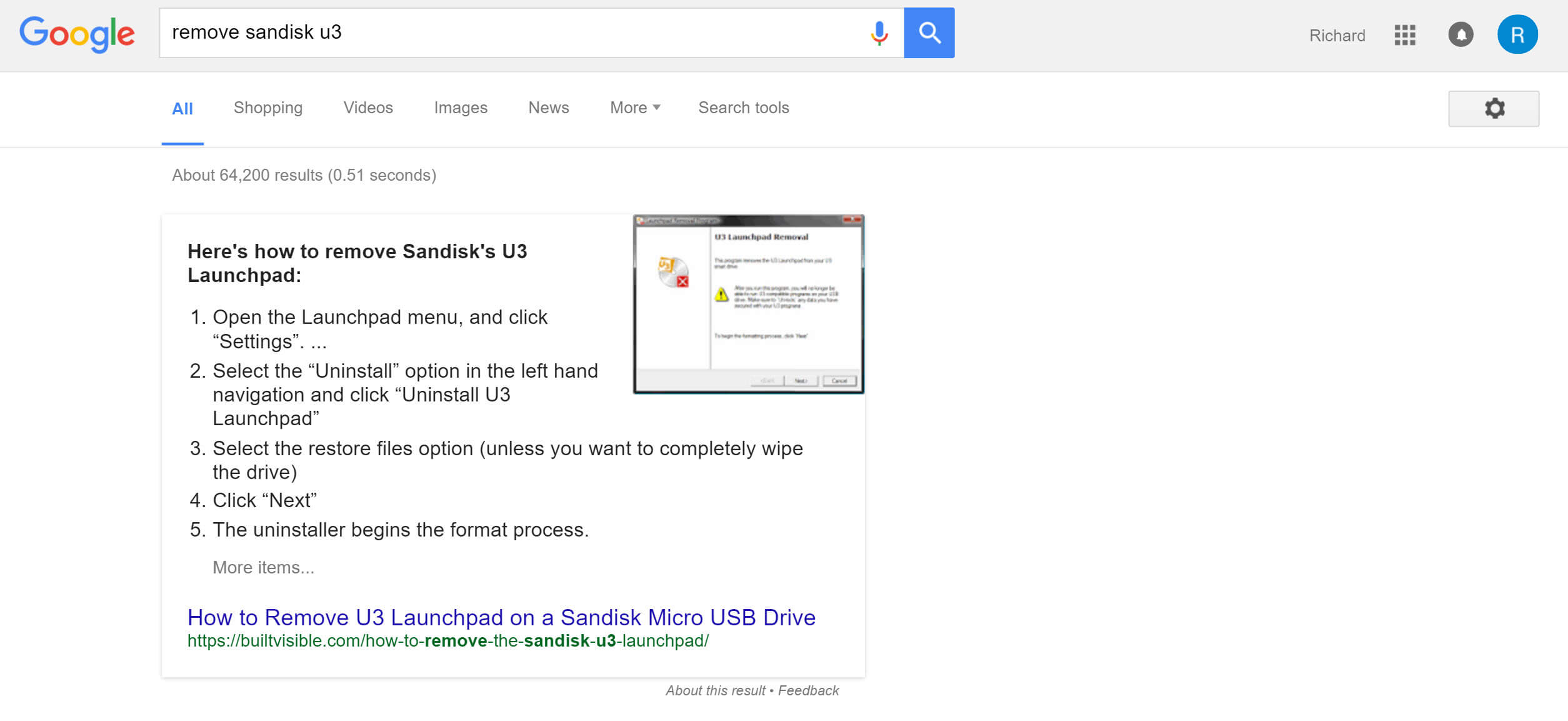
Task: Click the magnifying glass search button
Action: pos(929,33)
